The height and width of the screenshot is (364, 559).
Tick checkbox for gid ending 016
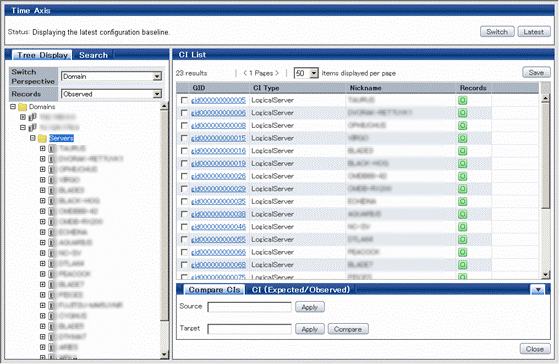pos(184,151)
